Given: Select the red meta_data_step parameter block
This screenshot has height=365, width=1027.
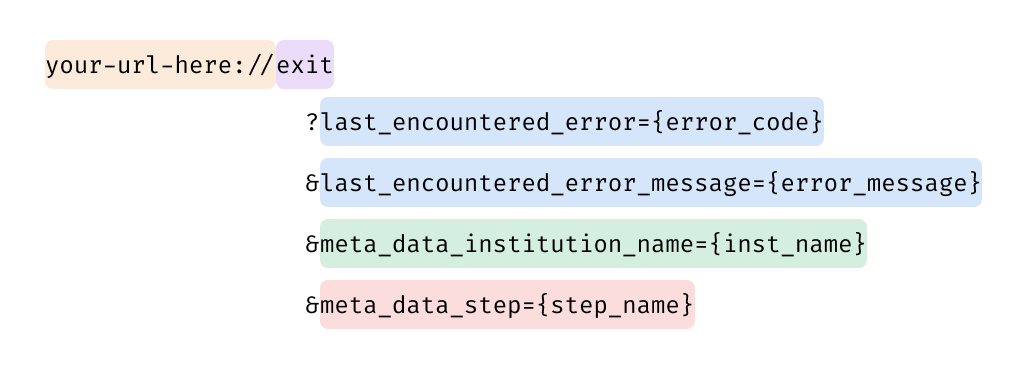Looking at the screenshot, I should click(508, 304).
